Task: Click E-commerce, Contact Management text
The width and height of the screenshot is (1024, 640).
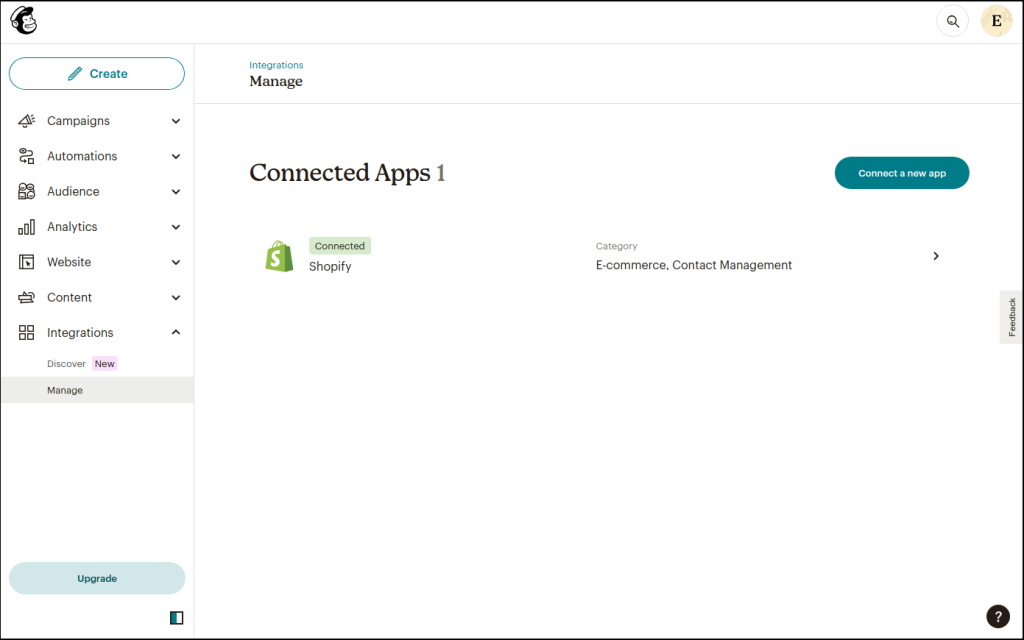Action: [694, 265]
